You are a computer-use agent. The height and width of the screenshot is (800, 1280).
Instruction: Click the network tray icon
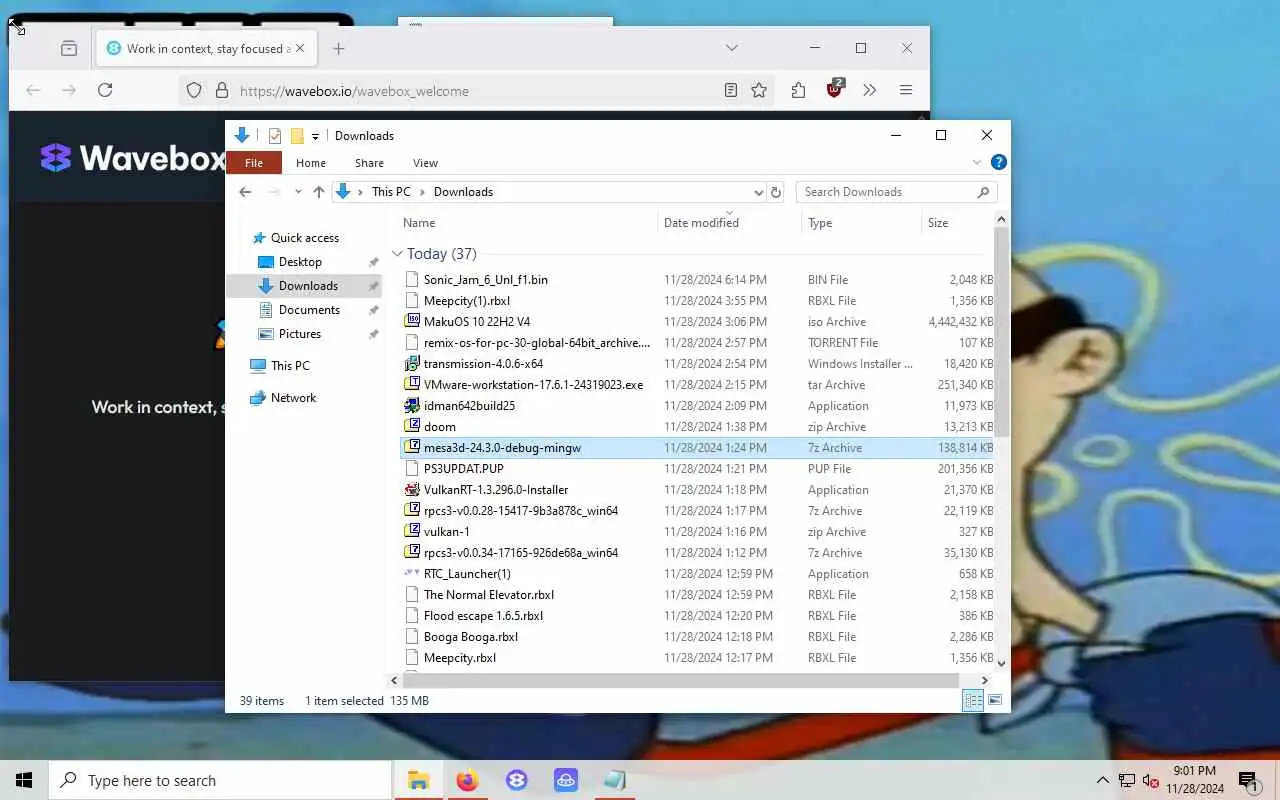[1127, 780]
